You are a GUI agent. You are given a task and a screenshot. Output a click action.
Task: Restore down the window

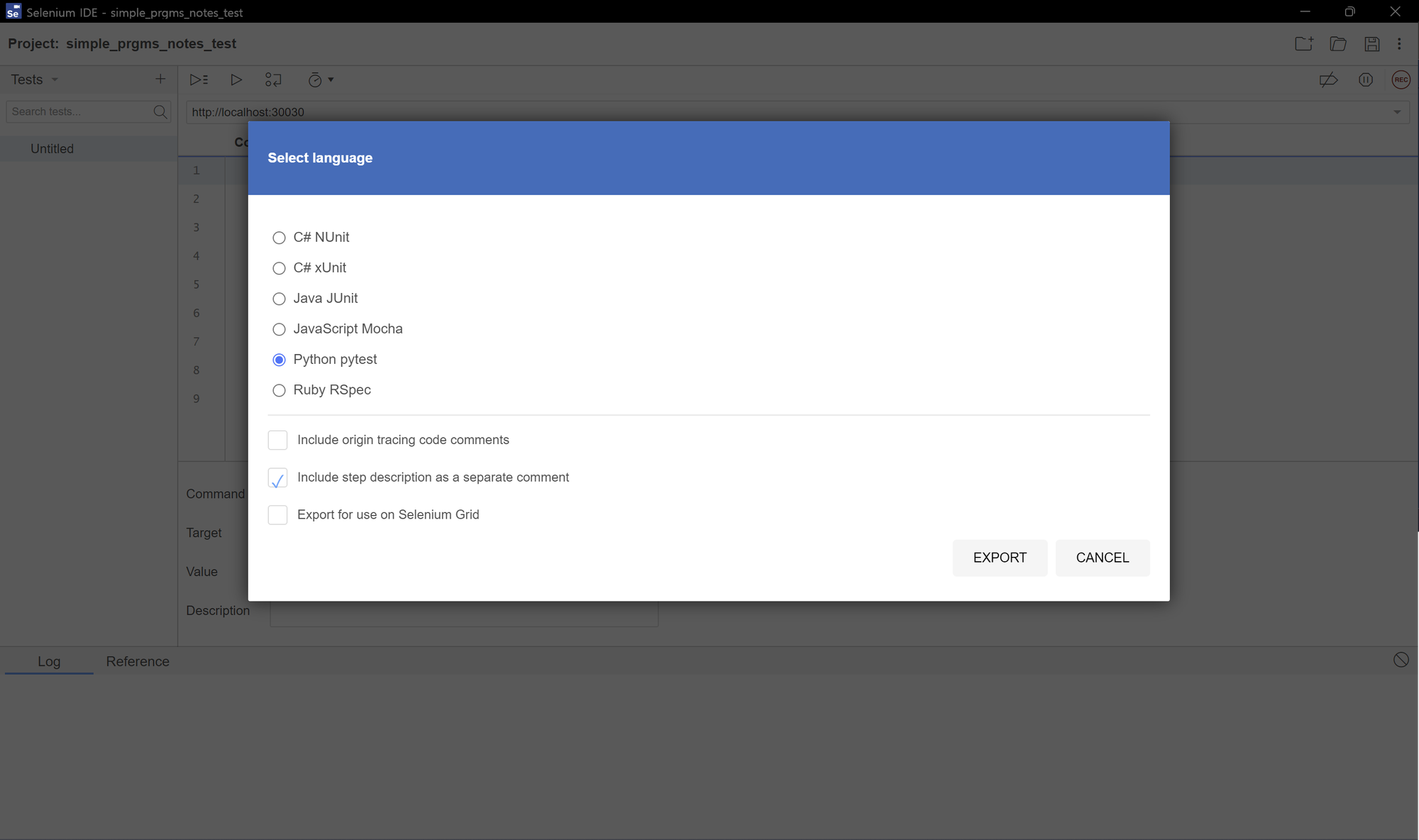click(1349, 11)
